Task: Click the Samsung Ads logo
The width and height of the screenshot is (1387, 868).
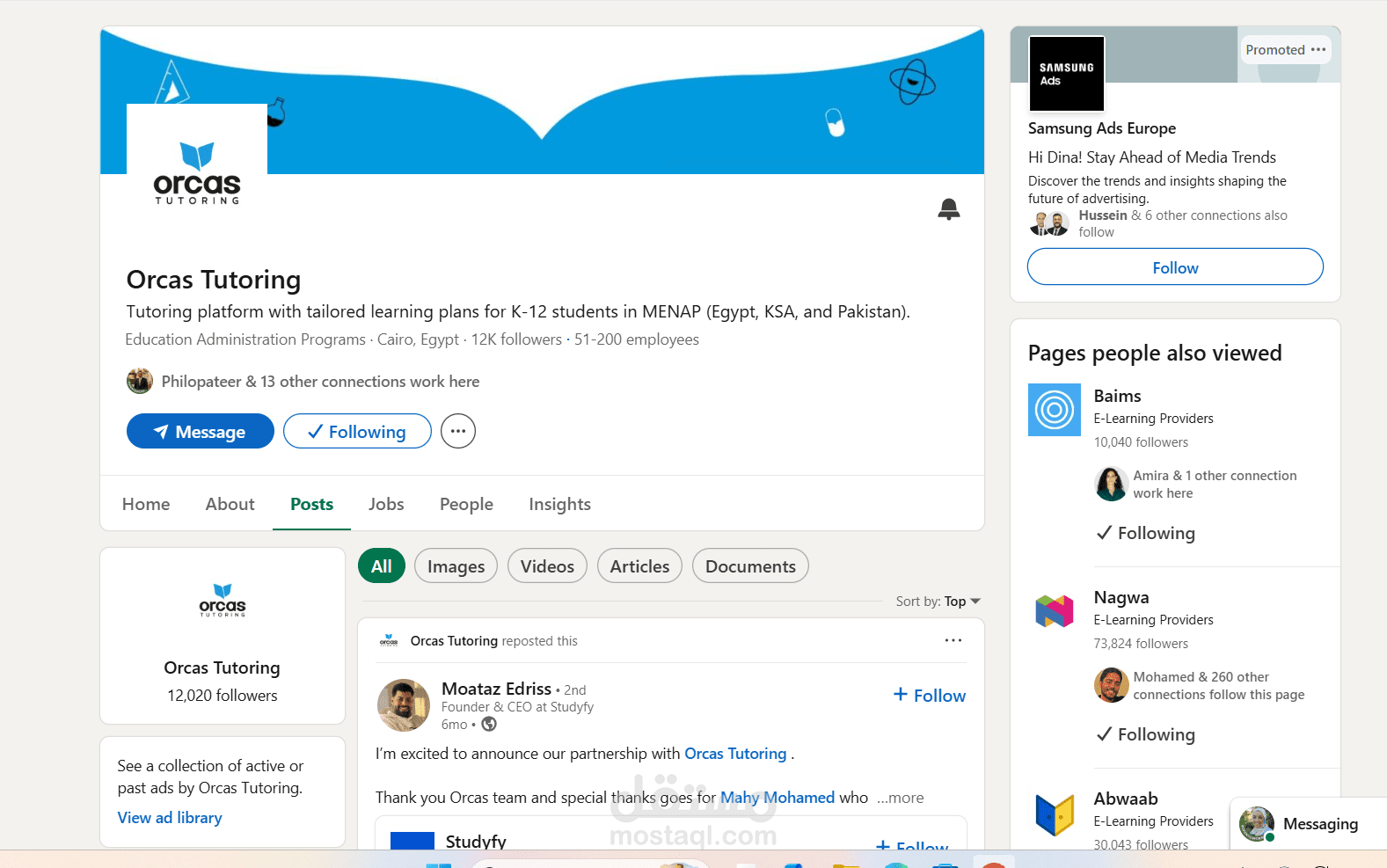Action: 1066,74
